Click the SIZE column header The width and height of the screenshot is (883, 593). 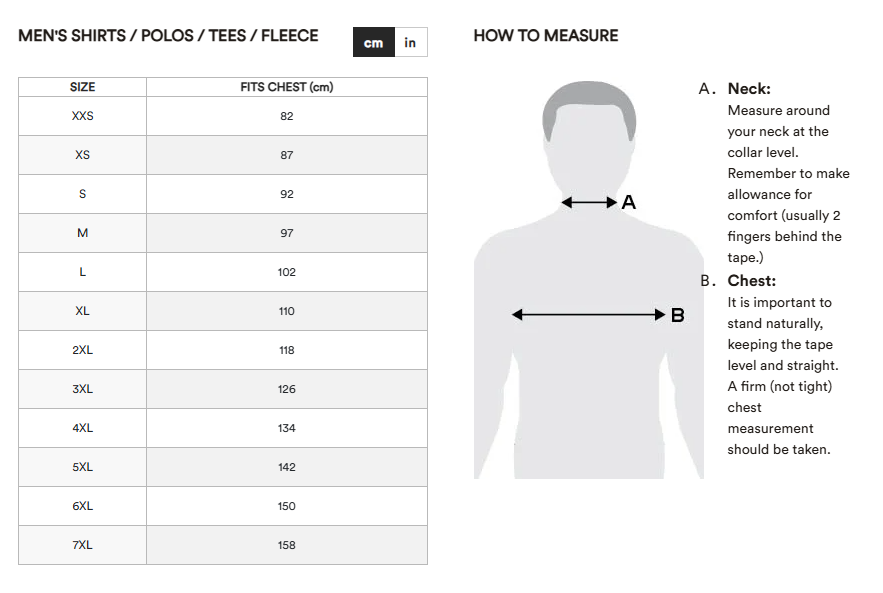click(x=83, y=87)
